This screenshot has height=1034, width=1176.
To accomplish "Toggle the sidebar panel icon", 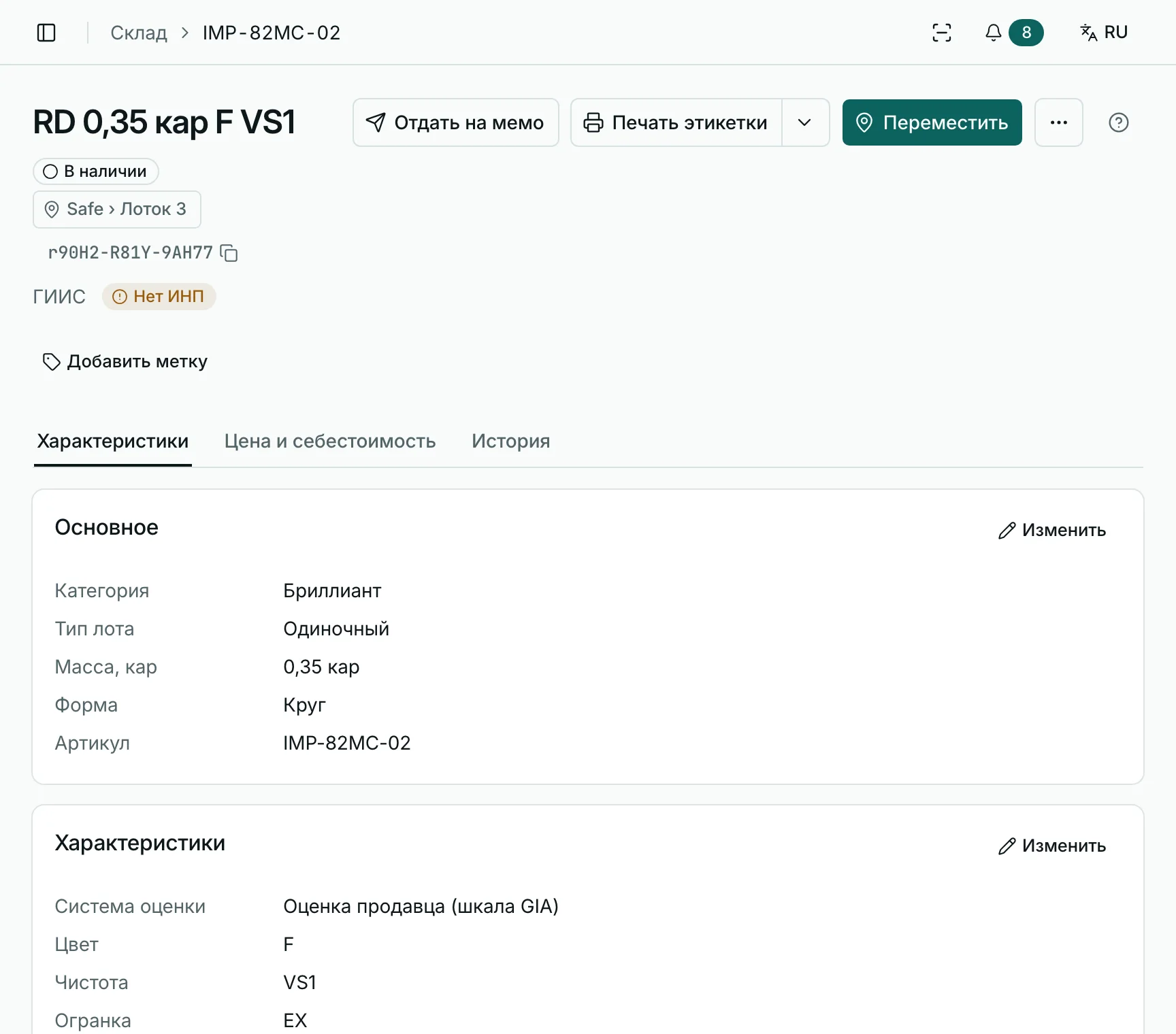I will 46,33.
